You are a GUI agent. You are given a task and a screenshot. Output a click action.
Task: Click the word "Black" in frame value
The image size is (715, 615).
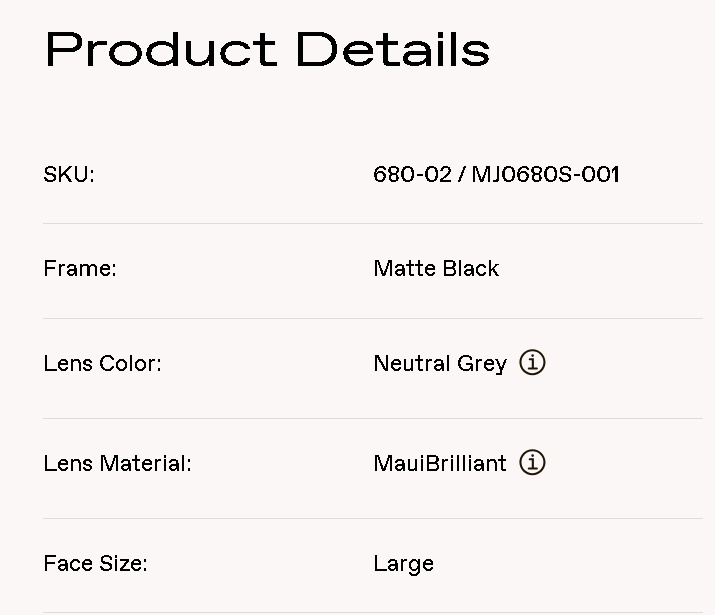click(470, 268)
